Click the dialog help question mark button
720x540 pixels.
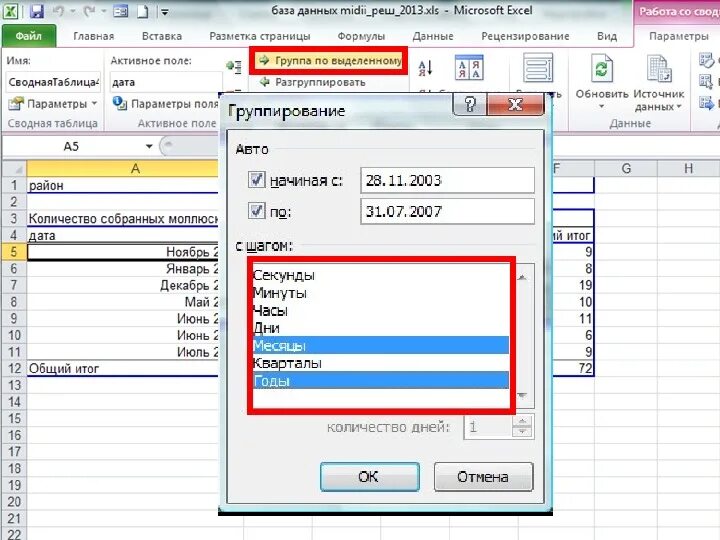pyautogui.click(x=469, y=104)
